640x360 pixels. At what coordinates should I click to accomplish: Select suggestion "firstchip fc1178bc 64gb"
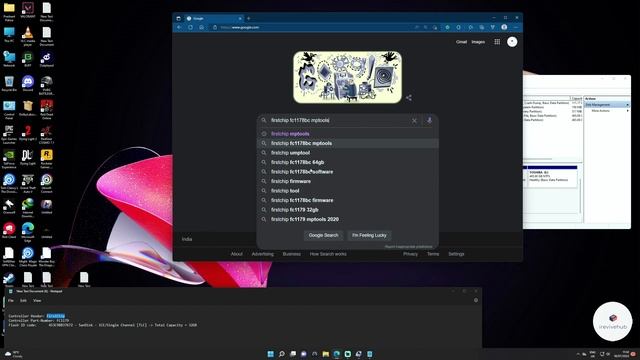coord(347,162)
